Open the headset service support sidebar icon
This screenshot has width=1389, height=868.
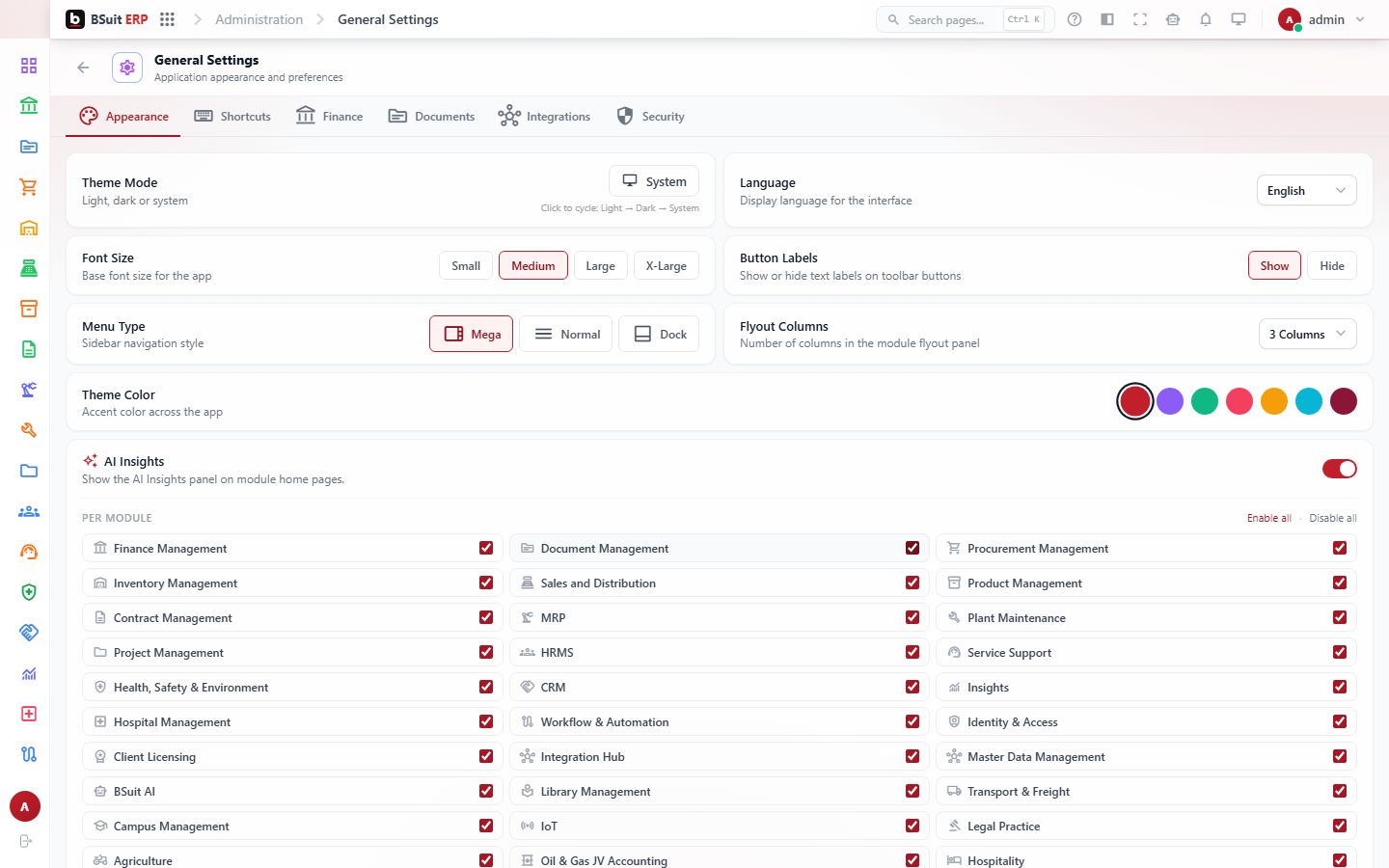[29, 552]
